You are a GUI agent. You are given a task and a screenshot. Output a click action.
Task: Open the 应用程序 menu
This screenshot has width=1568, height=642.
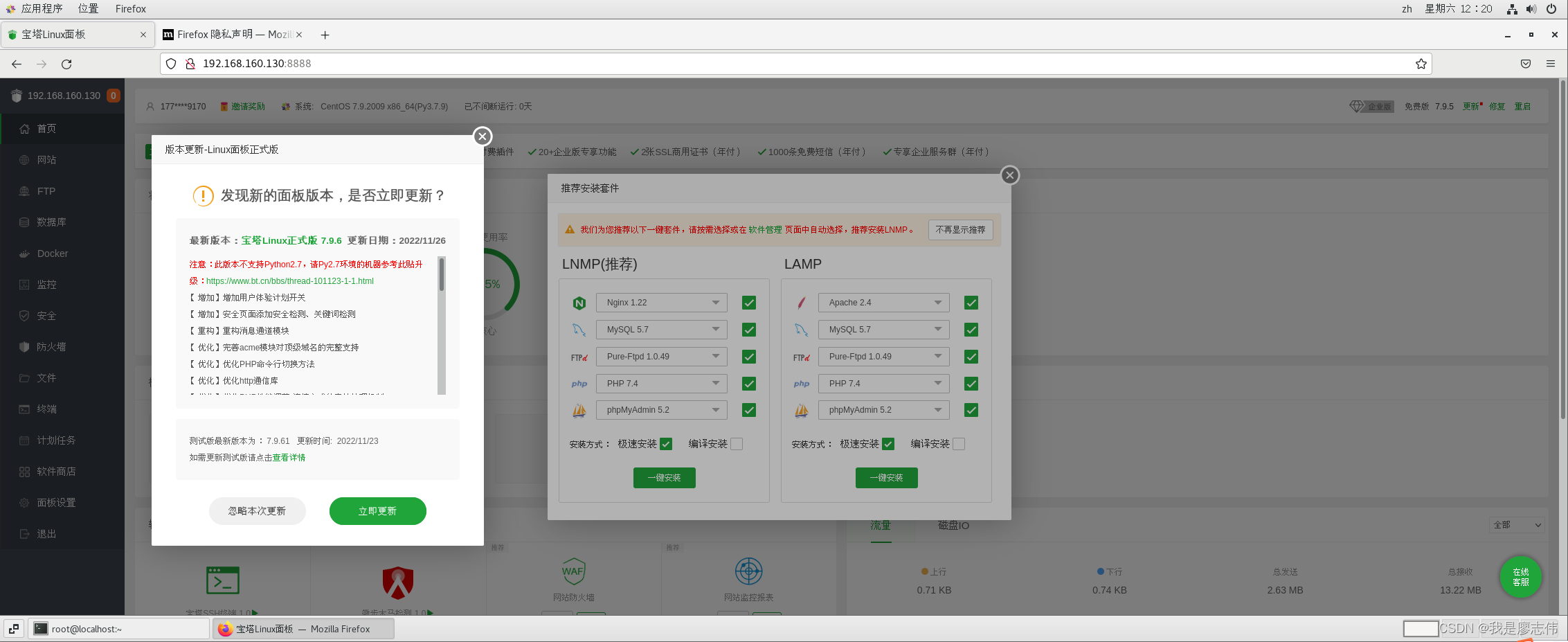(x=42, y=9)
